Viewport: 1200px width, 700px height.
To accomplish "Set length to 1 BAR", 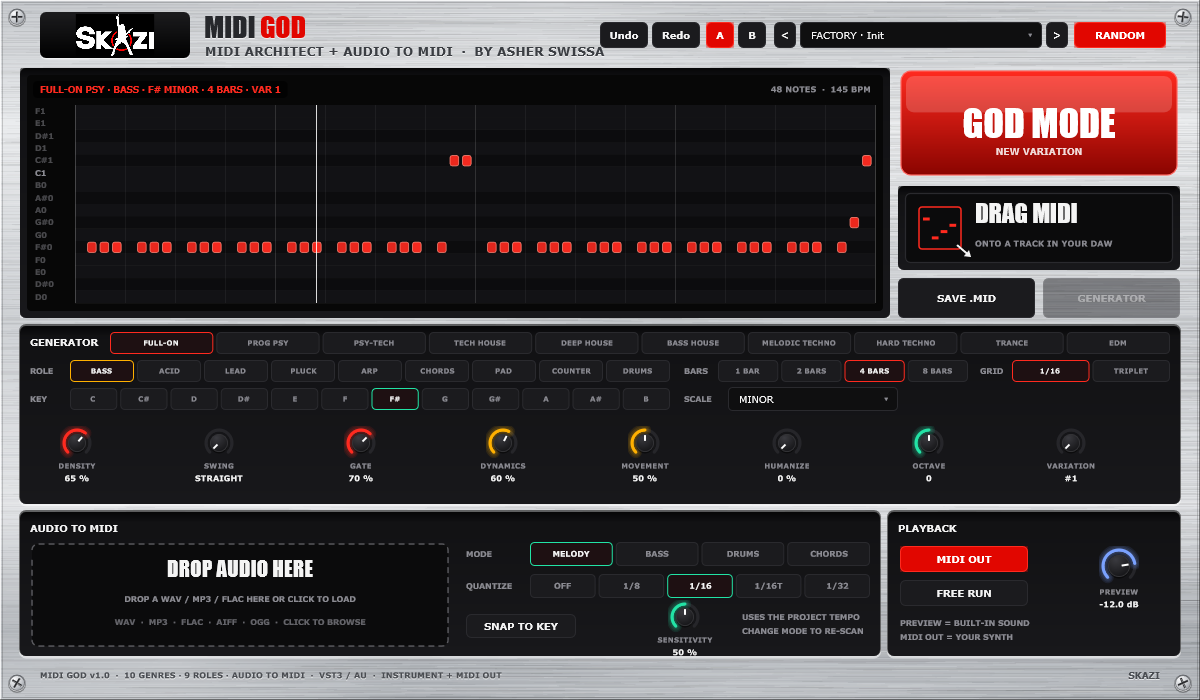I will point(748,371).
